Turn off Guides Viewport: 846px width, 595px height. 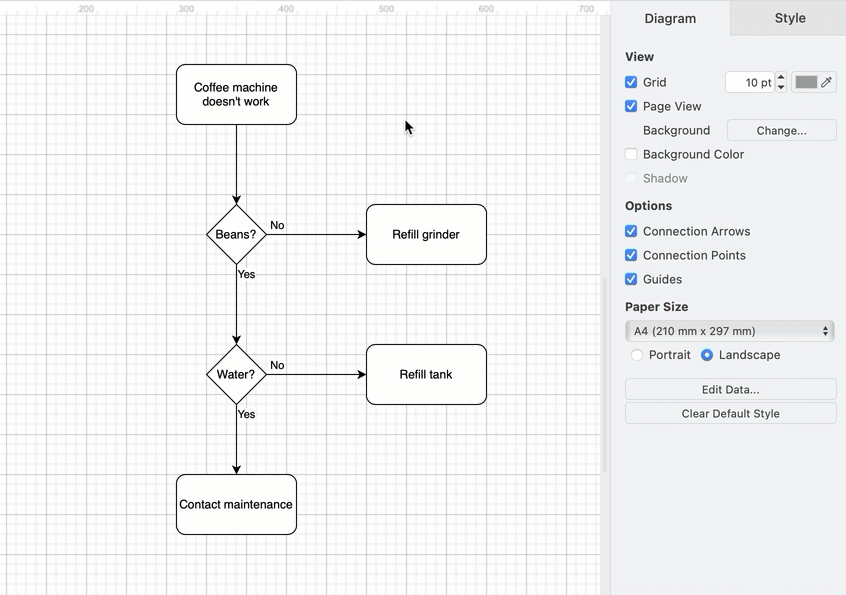631,279
